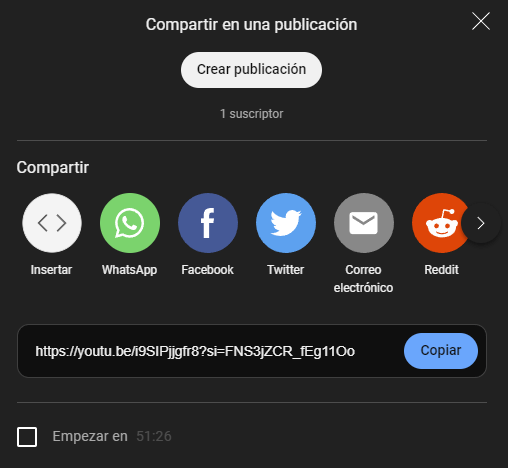Click the Facebook text label
Screen dimensions: 508x468
[x=208, y=270]
